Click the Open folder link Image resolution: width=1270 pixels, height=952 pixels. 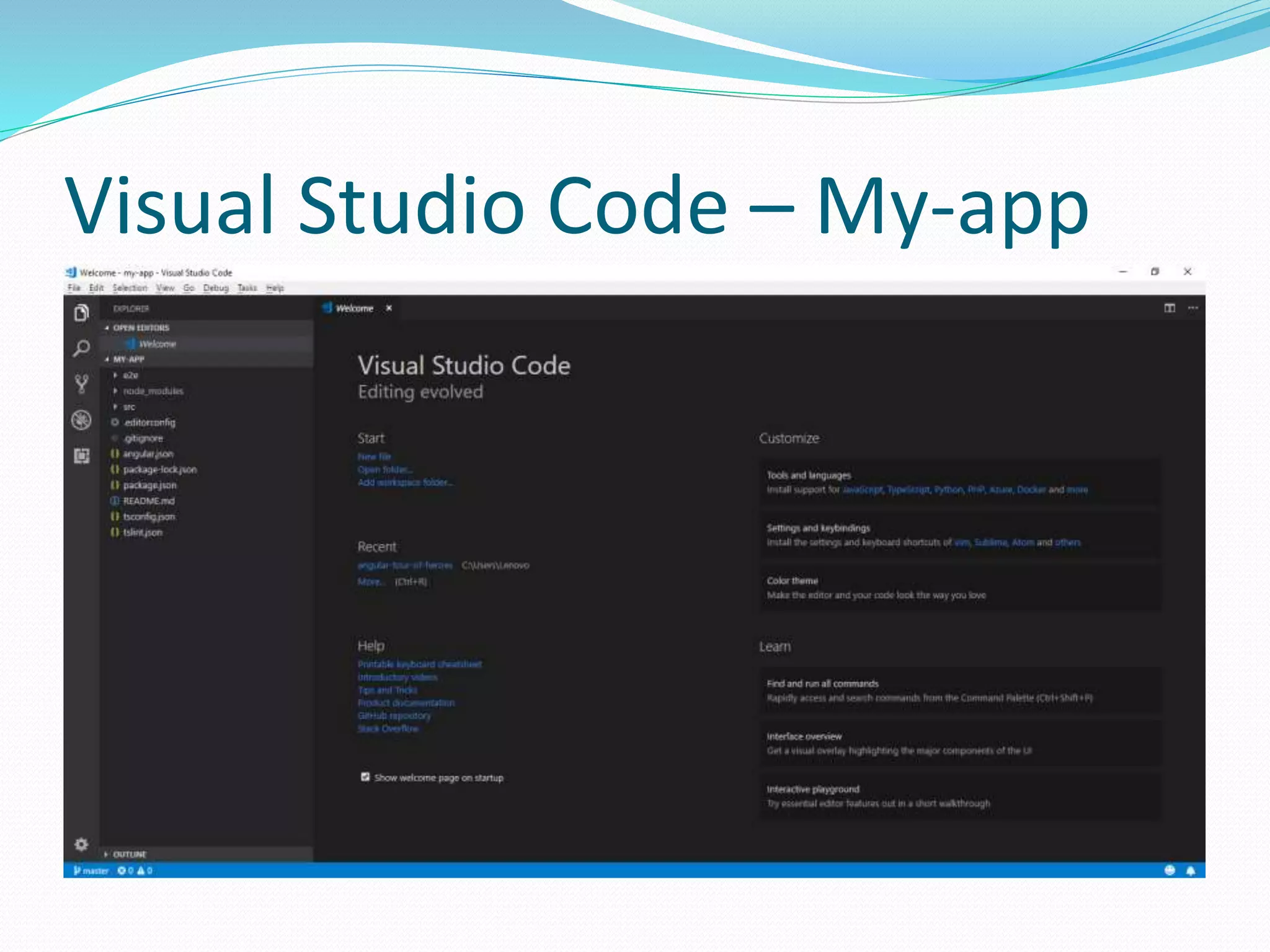pos(385,470)
